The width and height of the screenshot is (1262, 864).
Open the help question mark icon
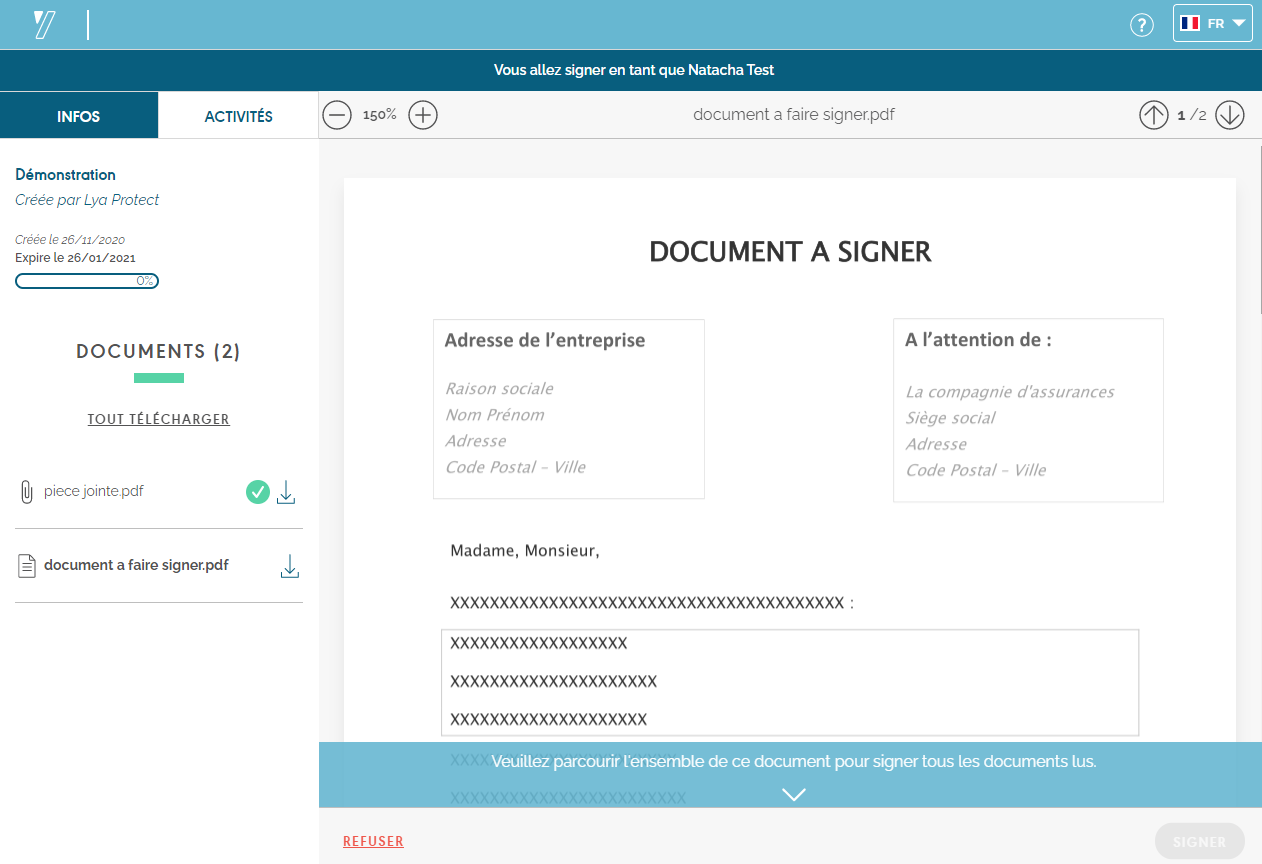click(x=1141, y=25)
